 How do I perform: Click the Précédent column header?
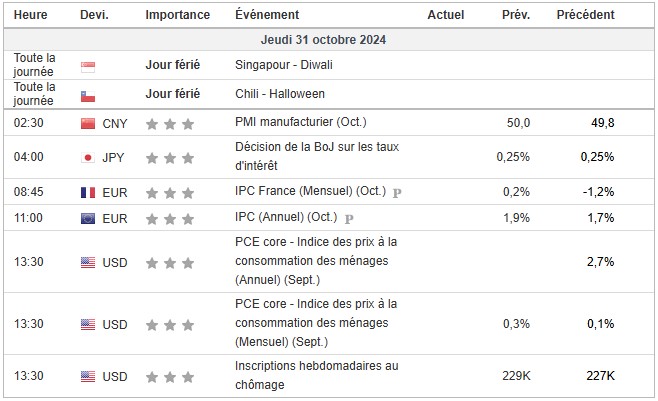pyautogui.click(x=585, y=15)
